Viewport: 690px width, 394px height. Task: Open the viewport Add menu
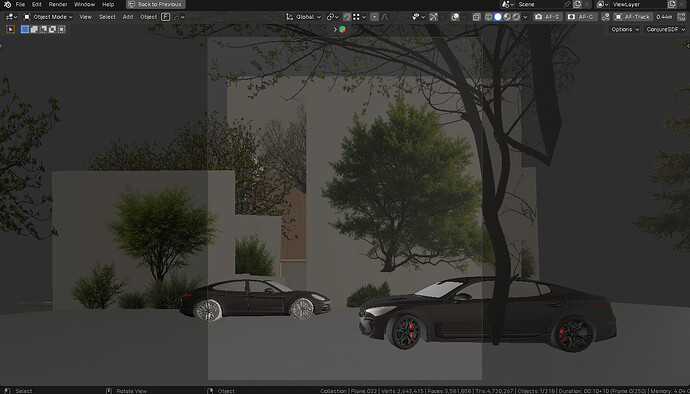pyautogui.click(x=128, y=17)
